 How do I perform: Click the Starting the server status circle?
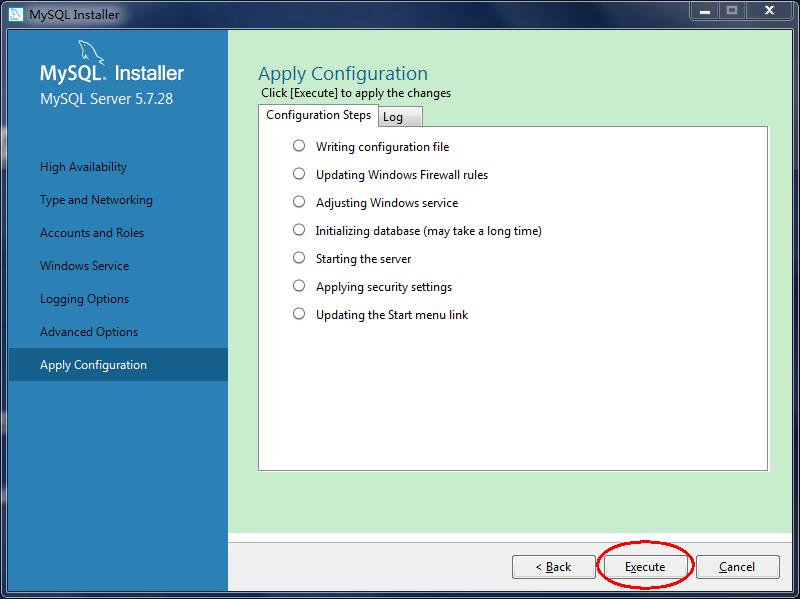[x=299, y=258]
